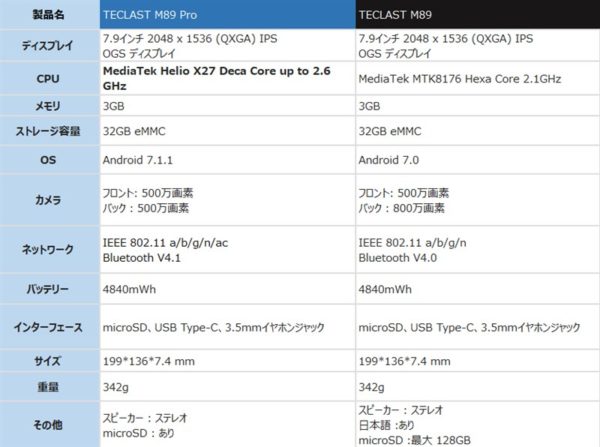Click the ストレージ容量 row label

[50, 131]
